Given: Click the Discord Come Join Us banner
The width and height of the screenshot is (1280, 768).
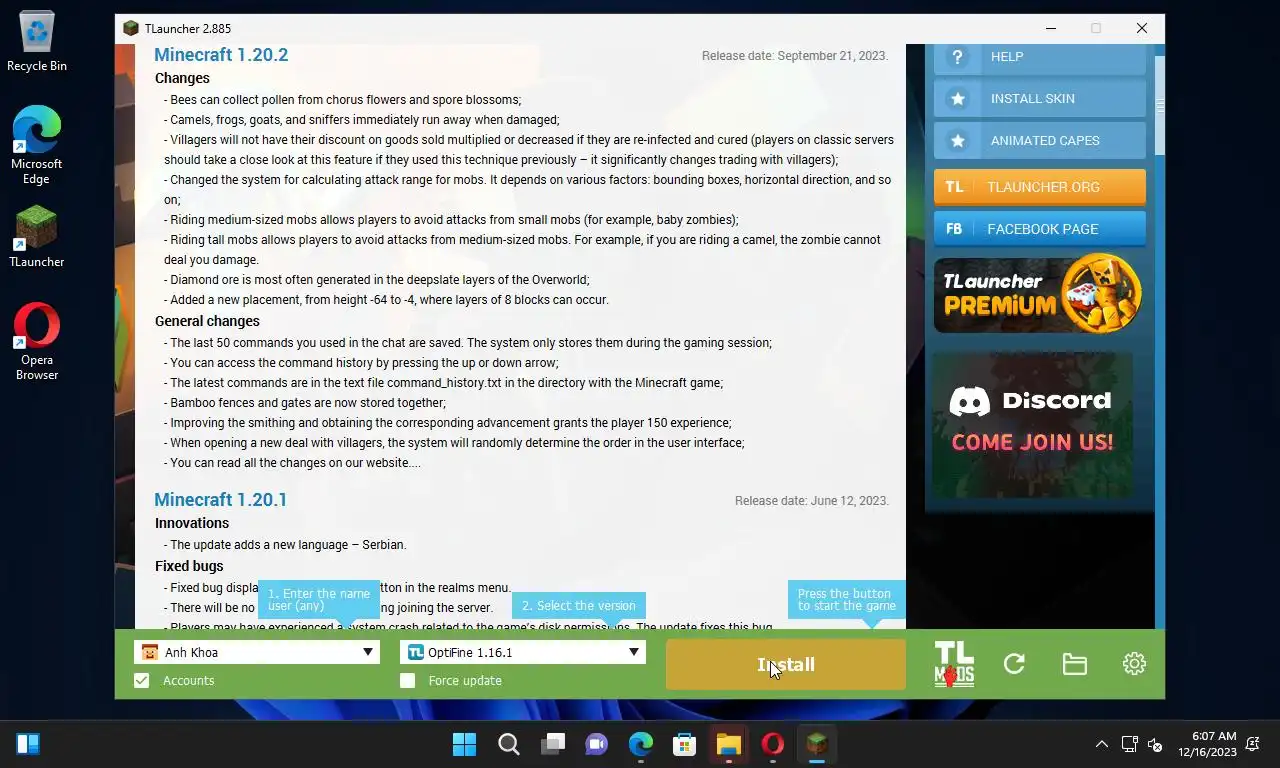Looking at the screenshot, I should (x=1031, y=425).
